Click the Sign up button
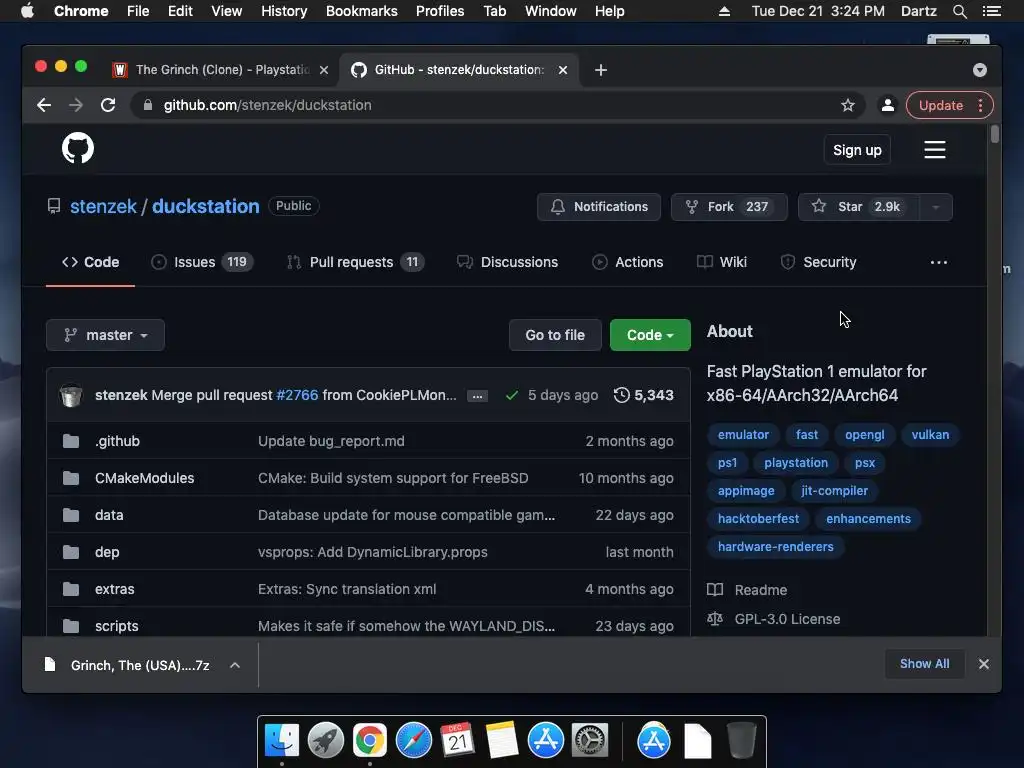 pos(857,150)
